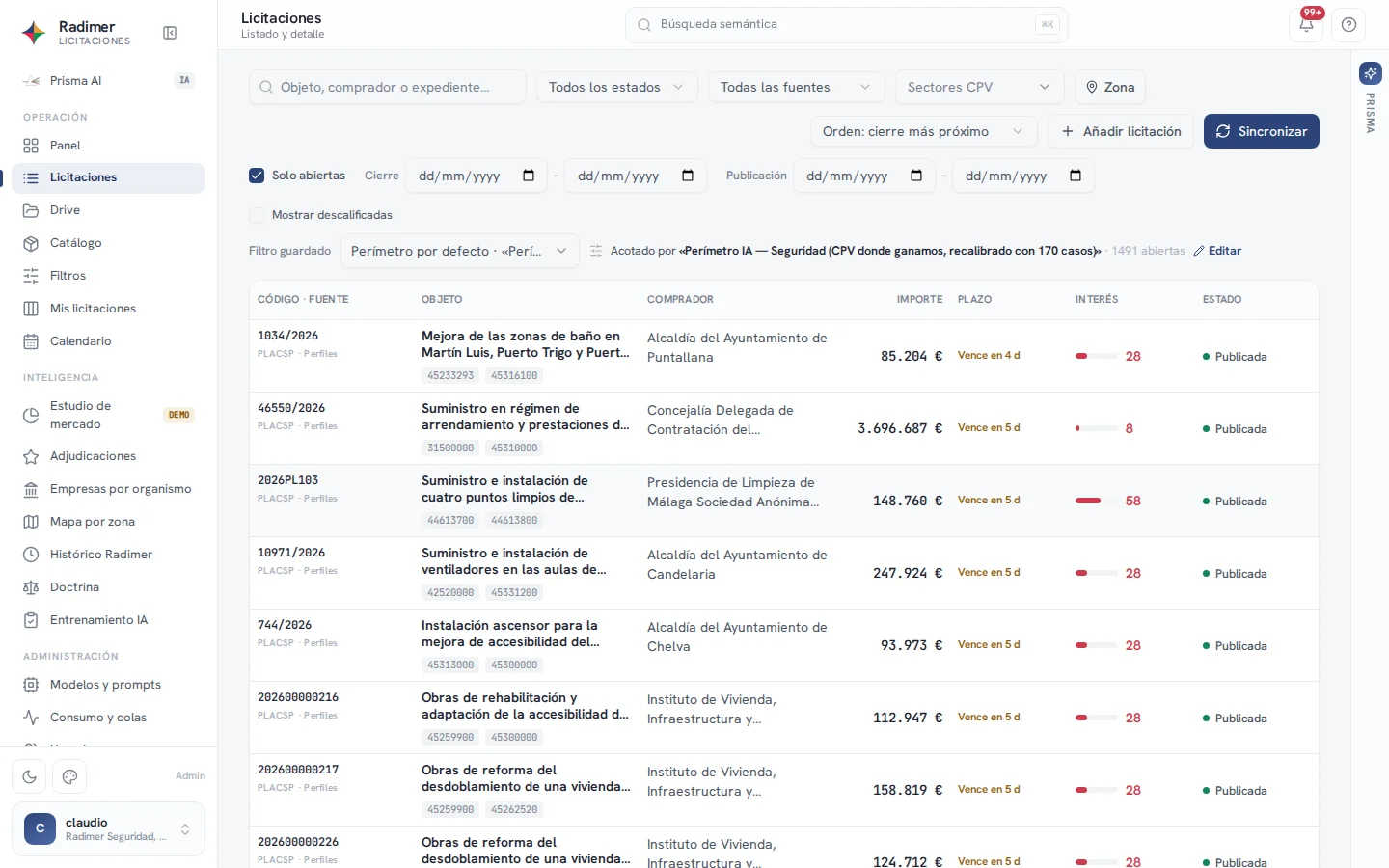The height and width of the screenshot is (868, 1389).
Task: Open Sectores CPV dropdown
Action: click(979, 87)
